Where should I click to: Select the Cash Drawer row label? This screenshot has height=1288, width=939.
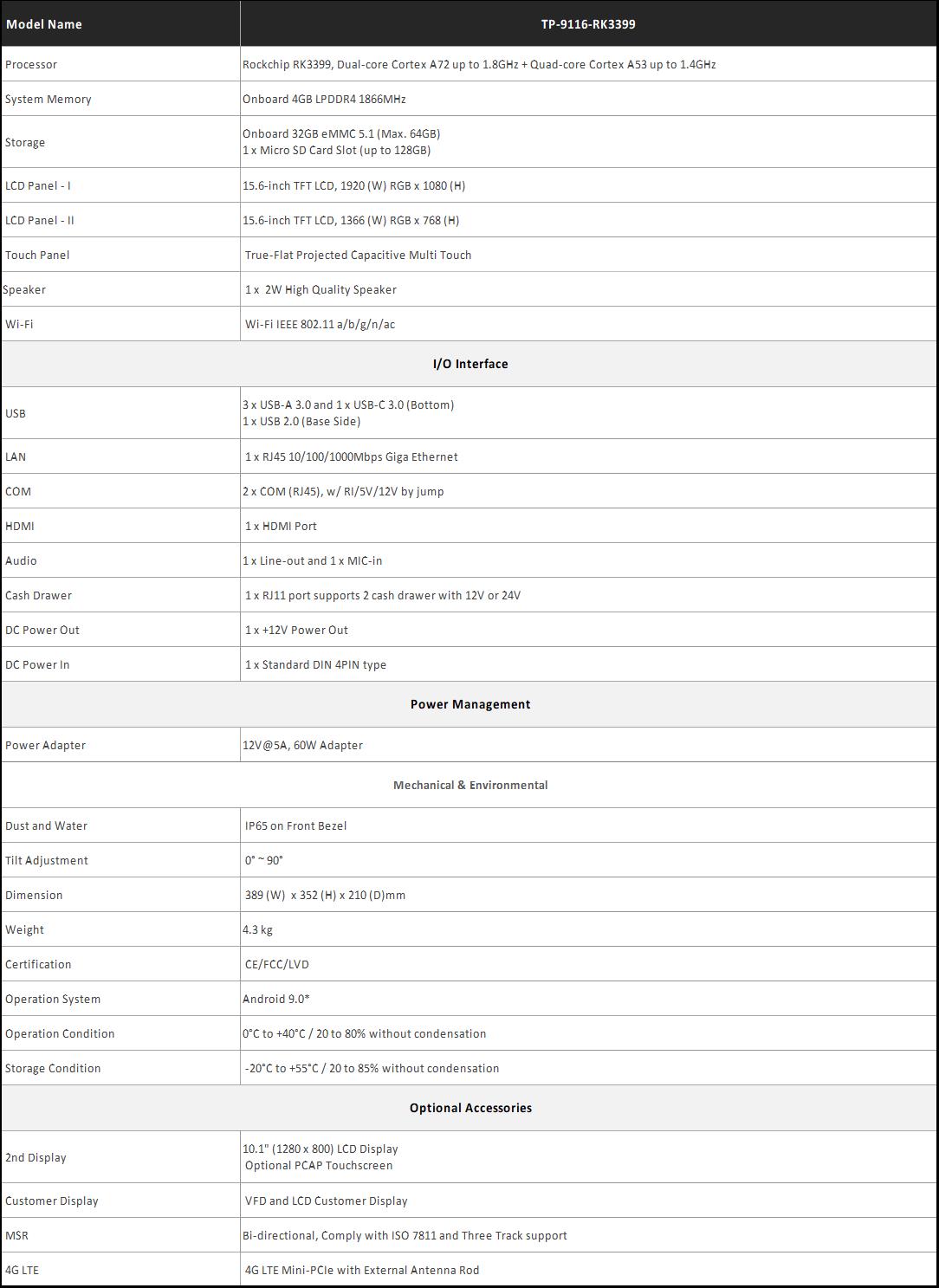coord(39,595)
